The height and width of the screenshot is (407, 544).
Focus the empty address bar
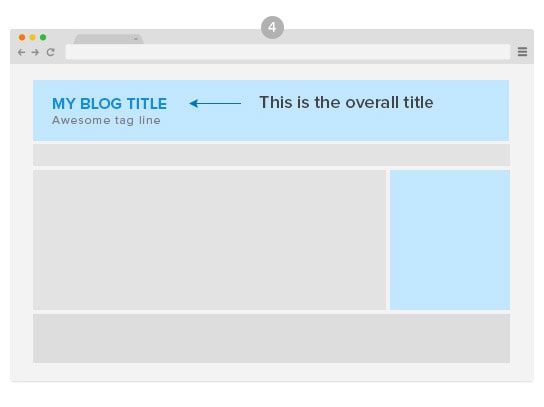[288, 52]
